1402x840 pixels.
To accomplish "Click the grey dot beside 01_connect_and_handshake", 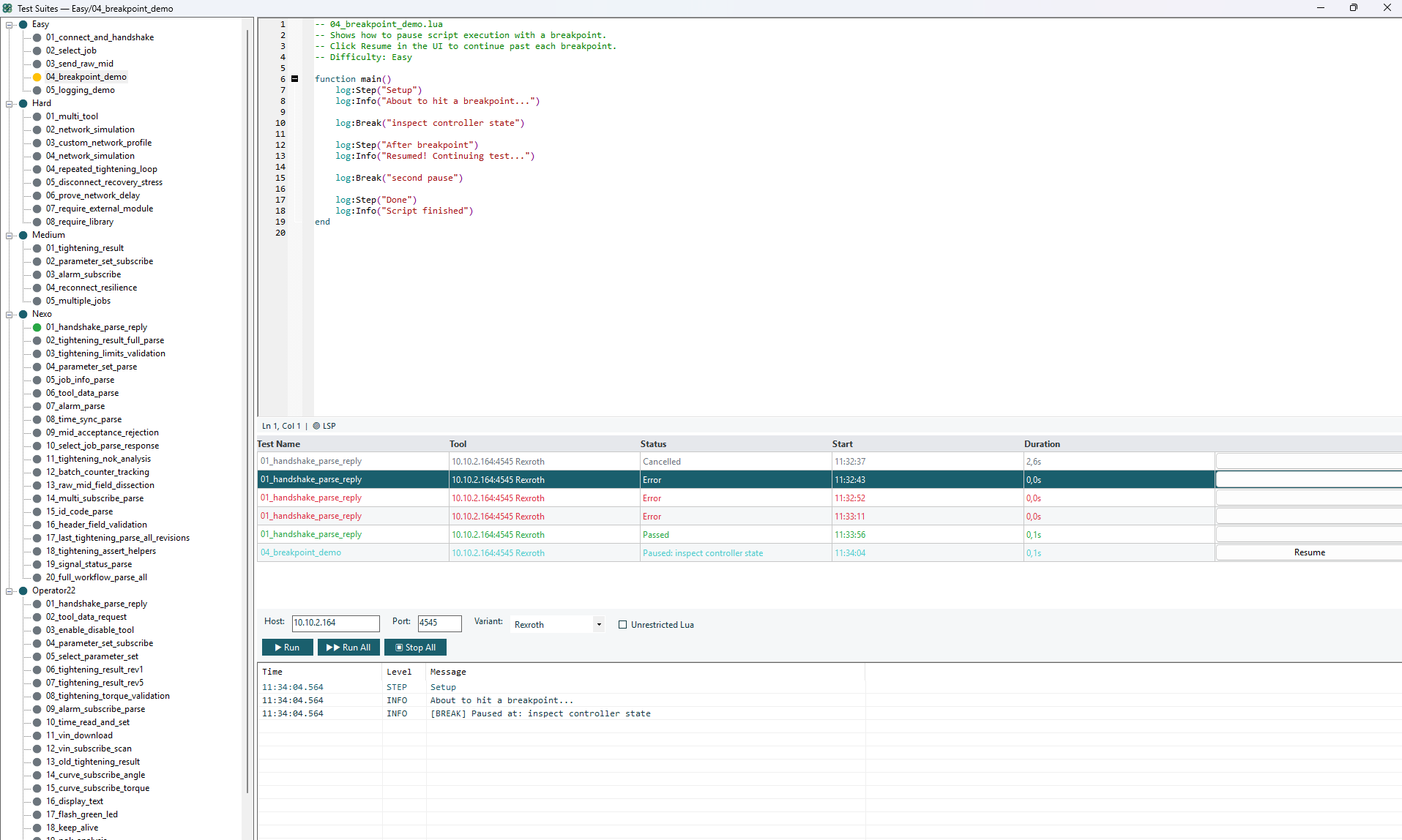I will point(37,37).
